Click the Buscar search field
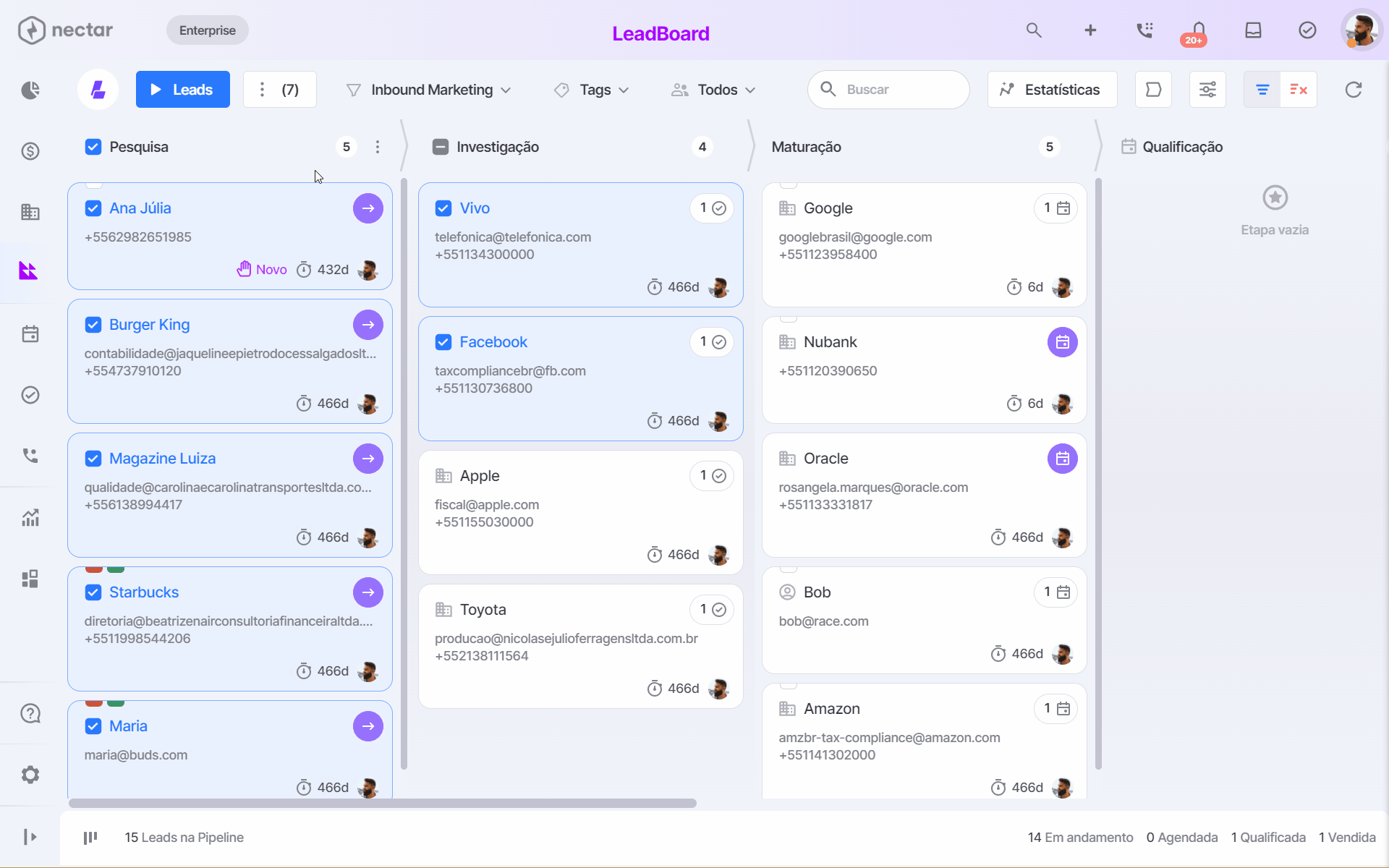This screenshot has width=1389, height=868. (x=888, y=90)
